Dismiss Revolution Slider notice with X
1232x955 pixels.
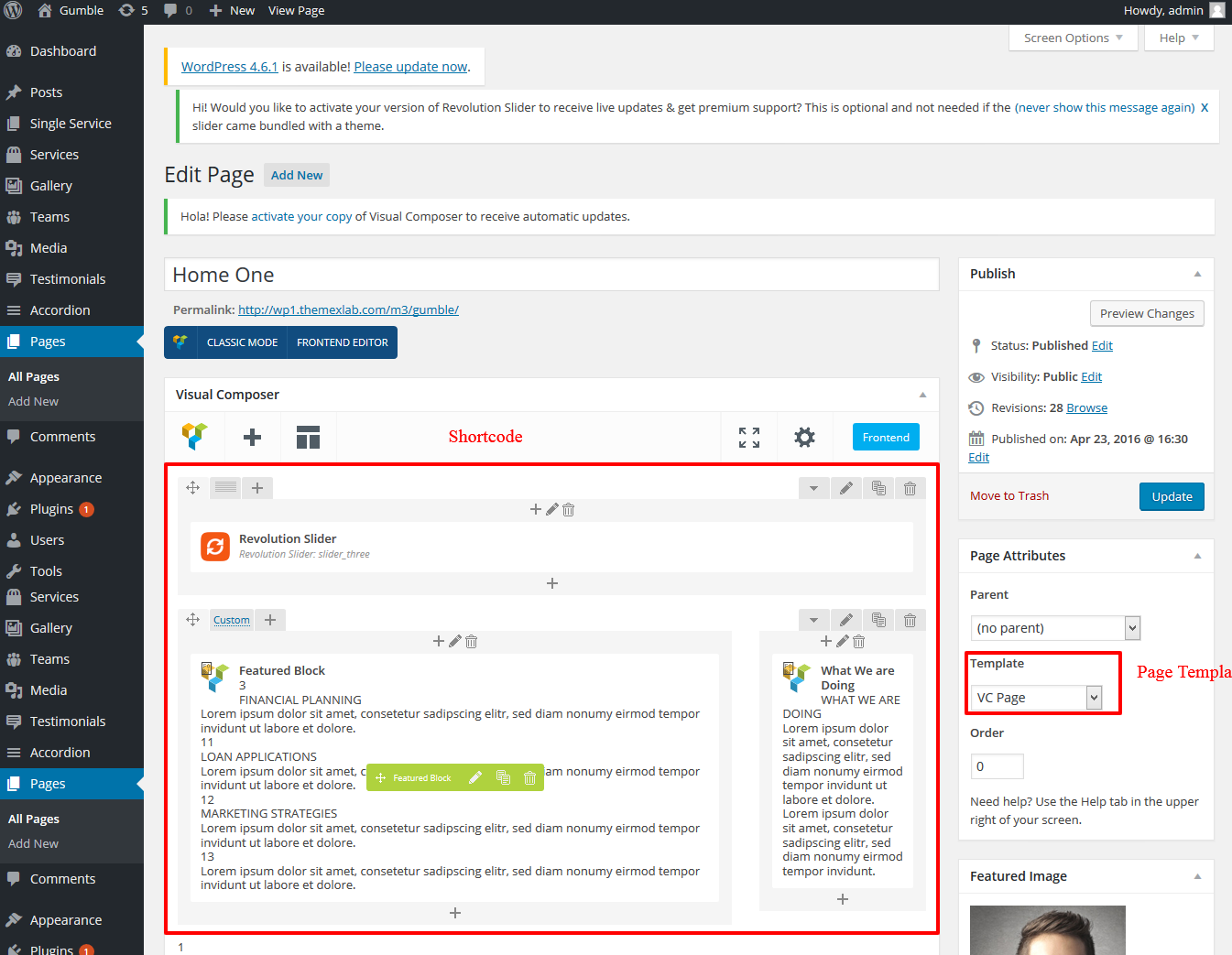[x=1205, y=108]
